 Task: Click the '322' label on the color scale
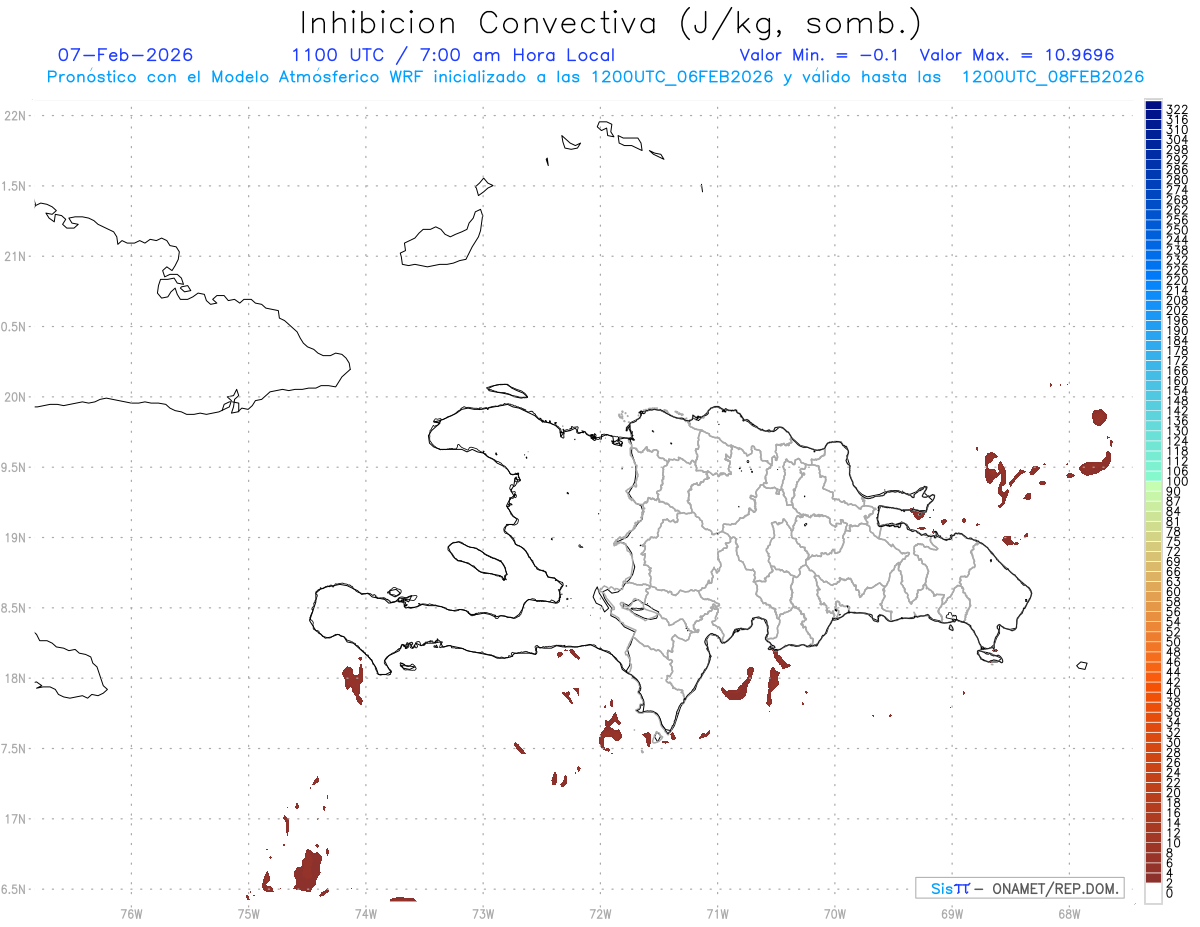tap(1177, 109)
